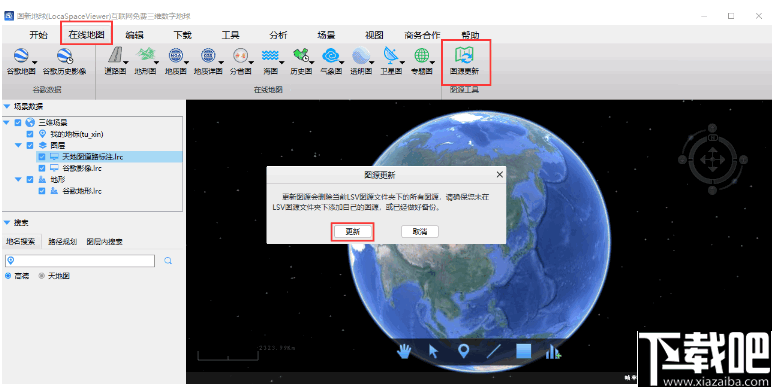Uncheck the 我的地标(tu_xin) checkbox
Image resolution: width=773 pixels, height=387 pixels.
click(x=30, y=134)
